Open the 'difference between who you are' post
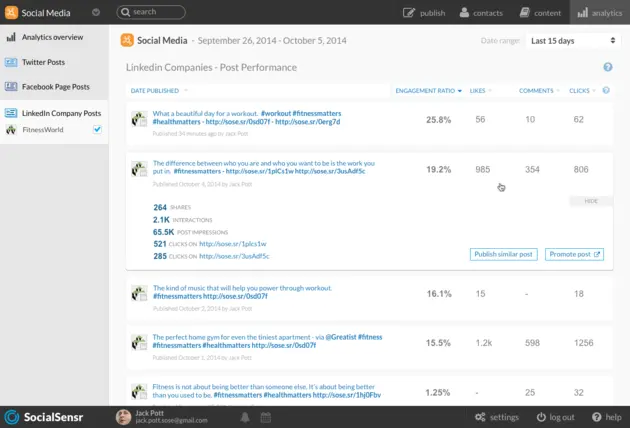This screenshot has width=630, height=428. (264, 167)
